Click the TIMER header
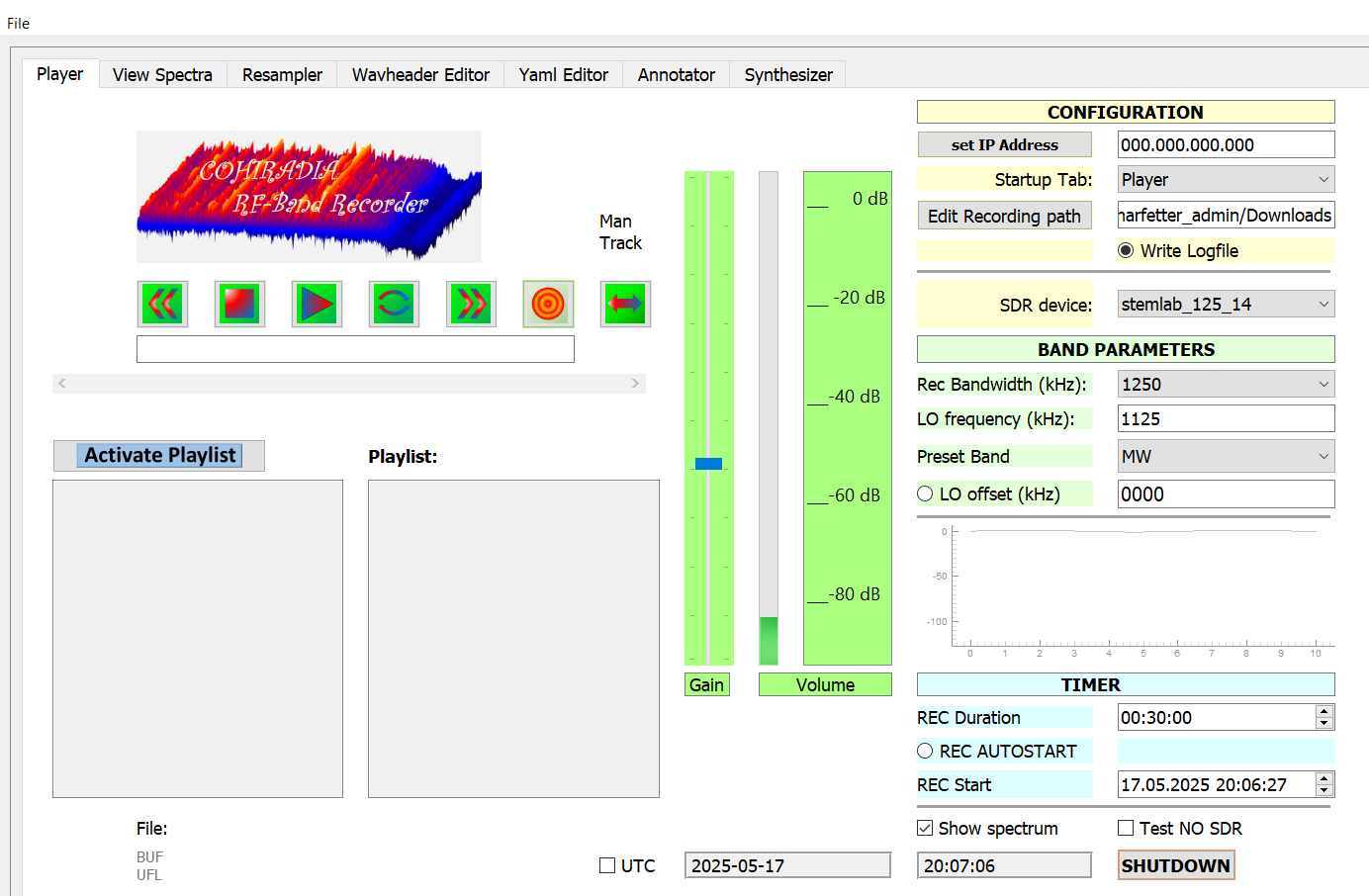The height and width of the screenshot is (896, 1369). (1126, 684)
